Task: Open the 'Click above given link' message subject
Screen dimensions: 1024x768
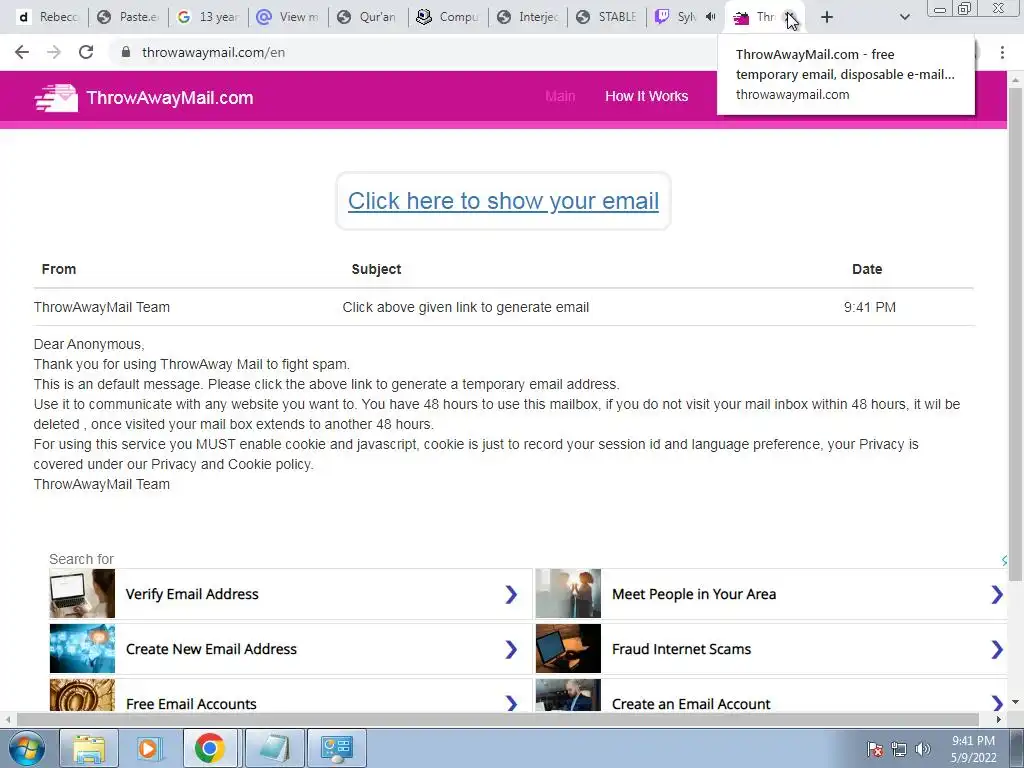Action: pyautogui.click(x=466, y=307)
